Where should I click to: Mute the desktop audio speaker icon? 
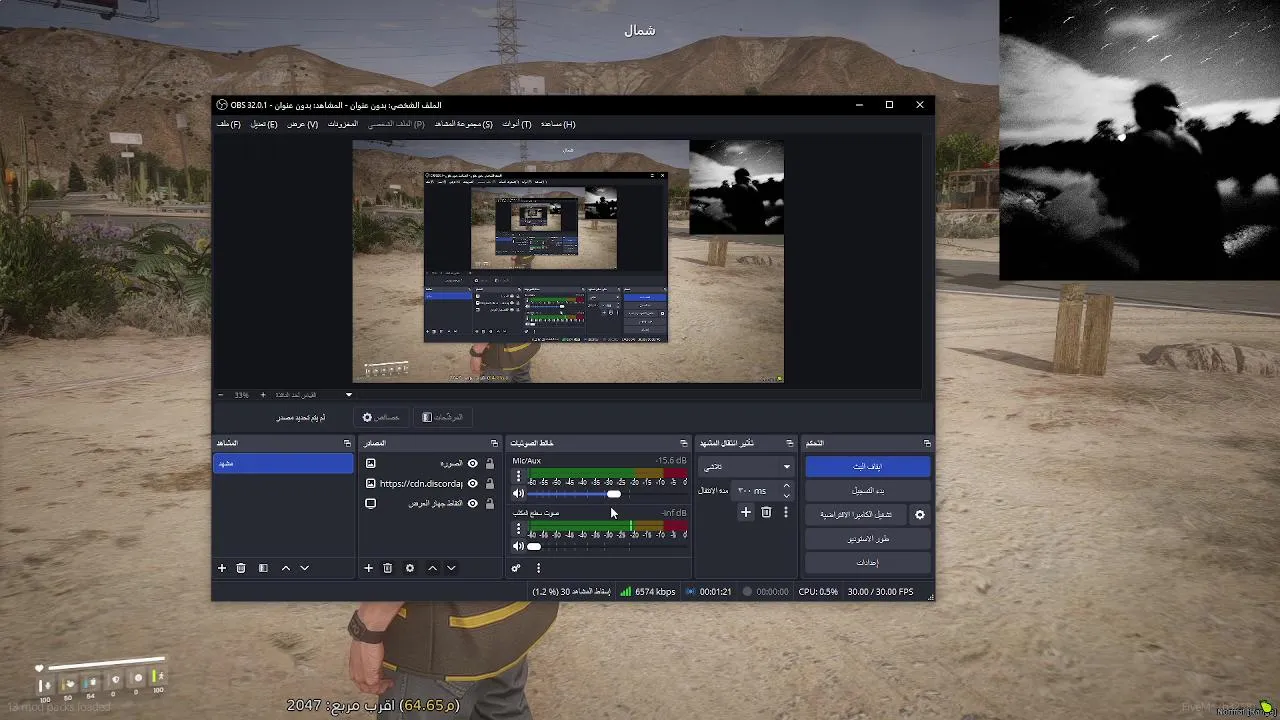pos(518,546)
